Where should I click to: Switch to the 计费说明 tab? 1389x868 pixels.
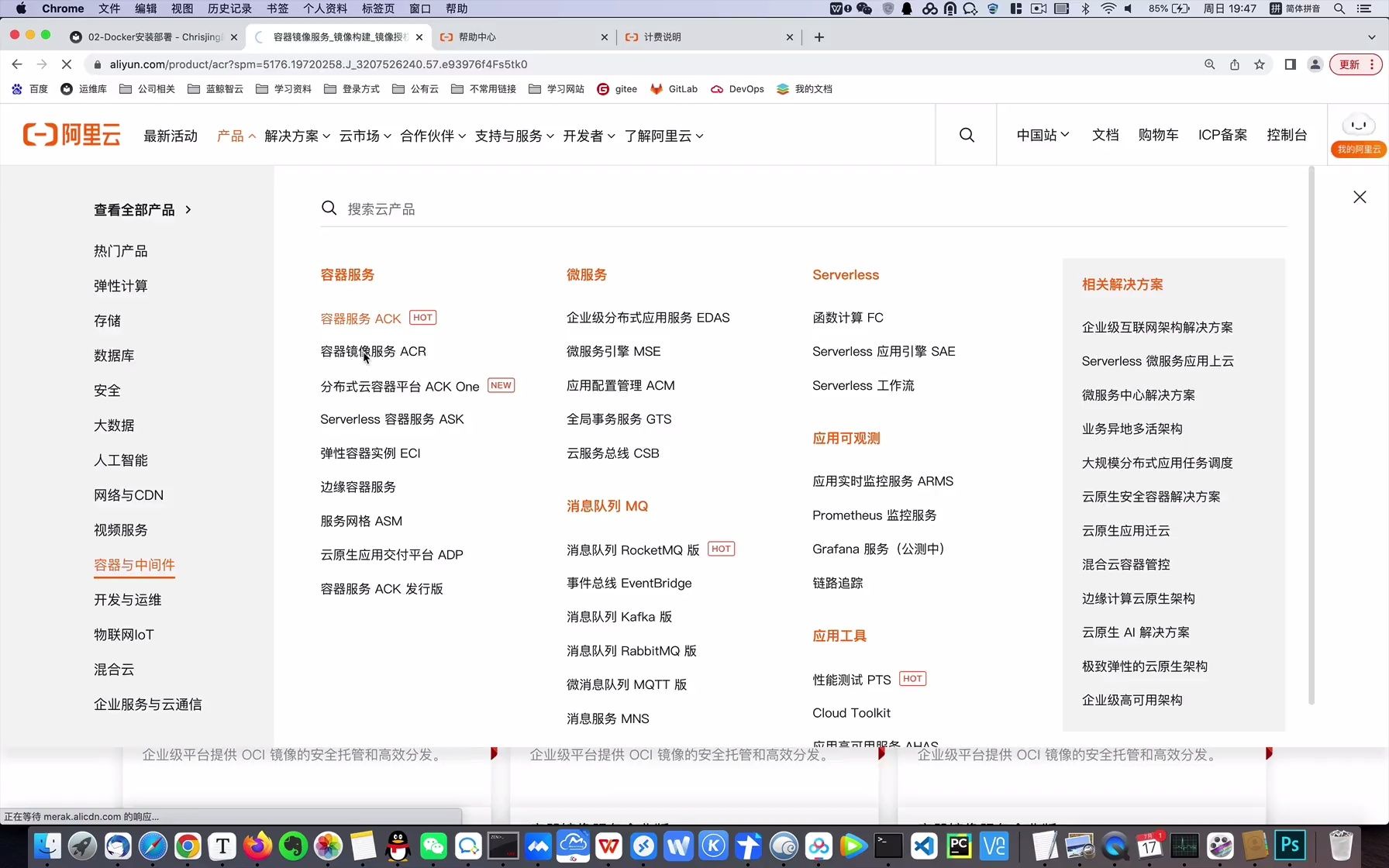click(708, 37)
